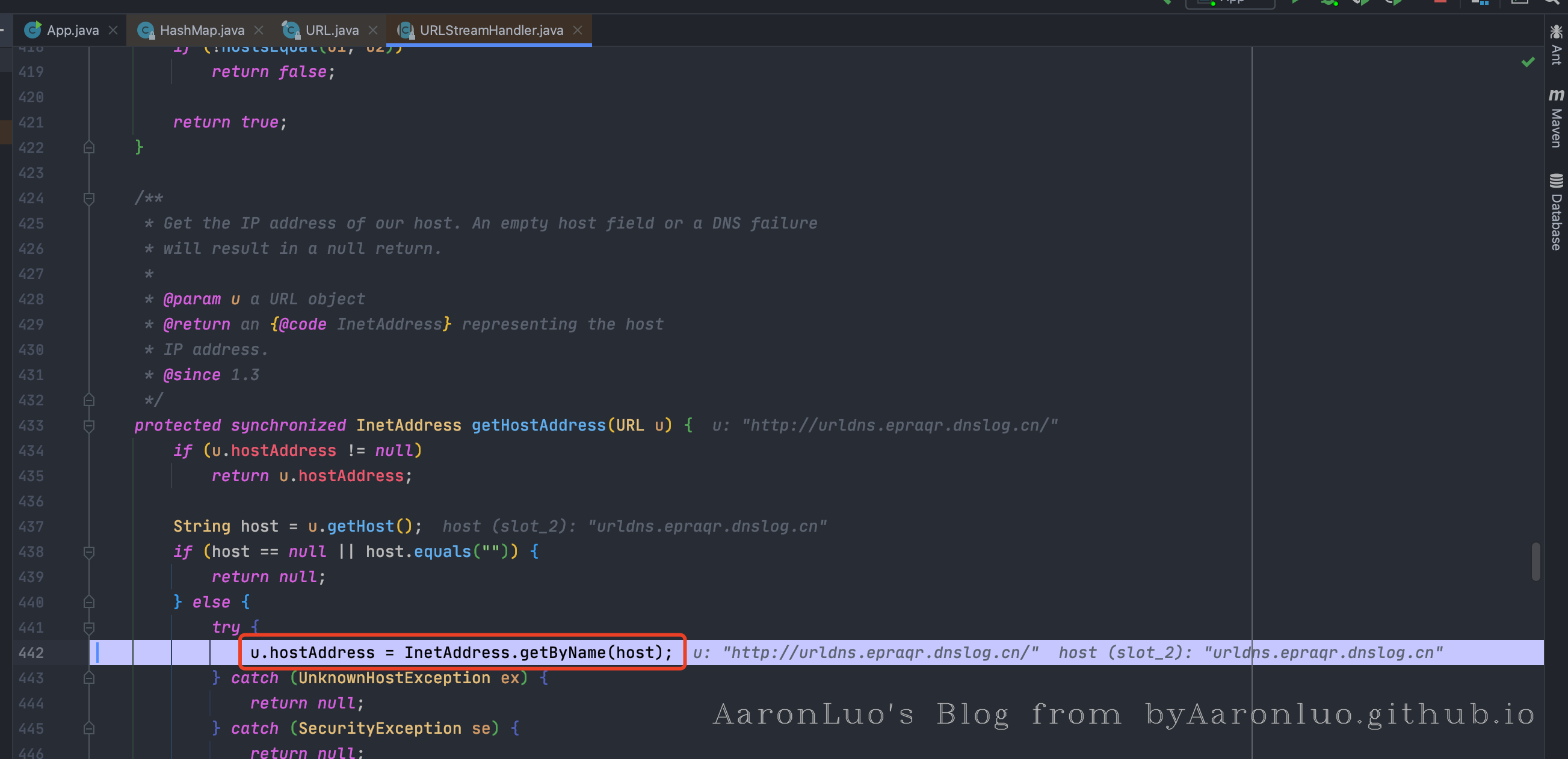Click the green inspection checkmark indicator
This screenshot has width=1568, height=759.
coord(1527,62)
